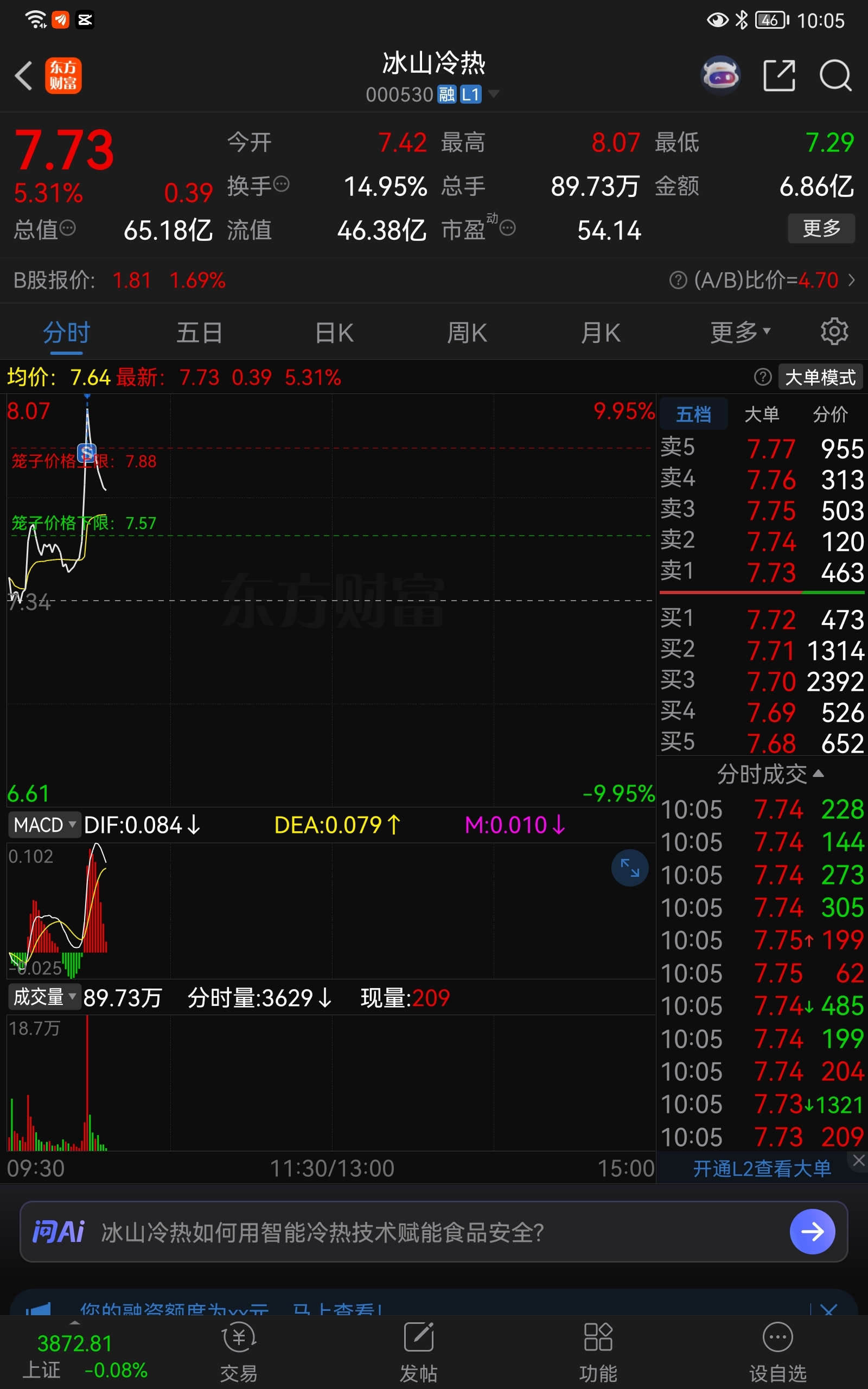
Task: Collapse the 分时成交 section
Action: pos(770,774)
